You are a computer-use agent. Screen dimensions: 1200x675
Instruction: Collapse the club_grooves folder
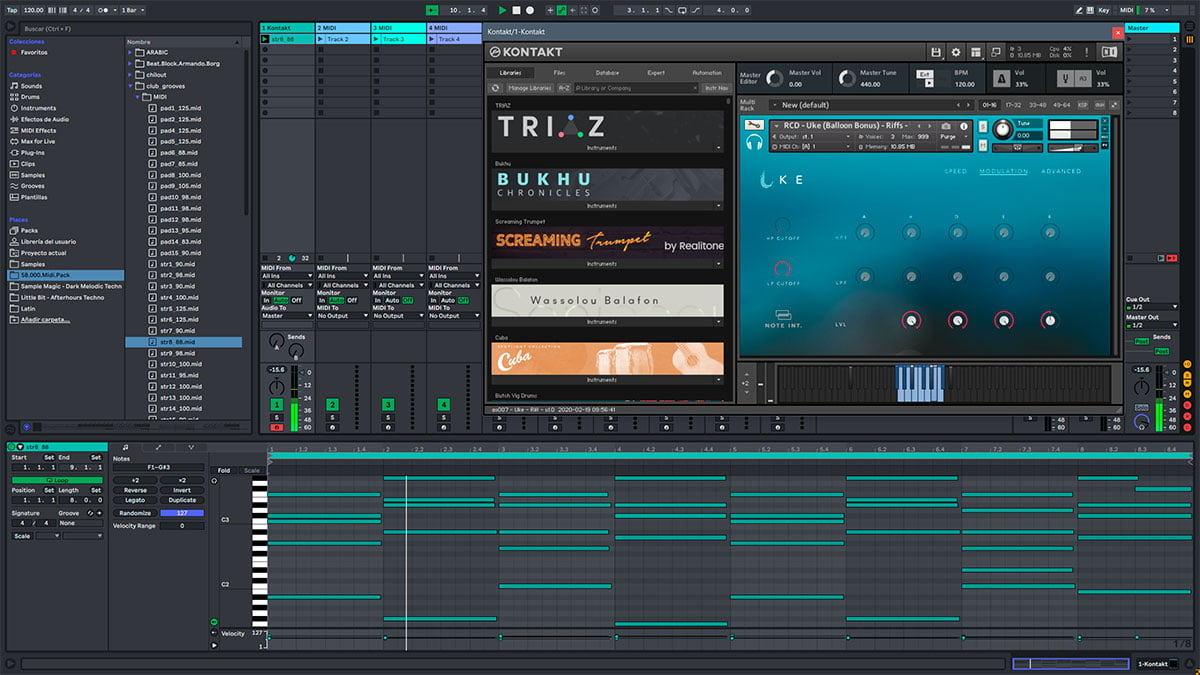131,86
